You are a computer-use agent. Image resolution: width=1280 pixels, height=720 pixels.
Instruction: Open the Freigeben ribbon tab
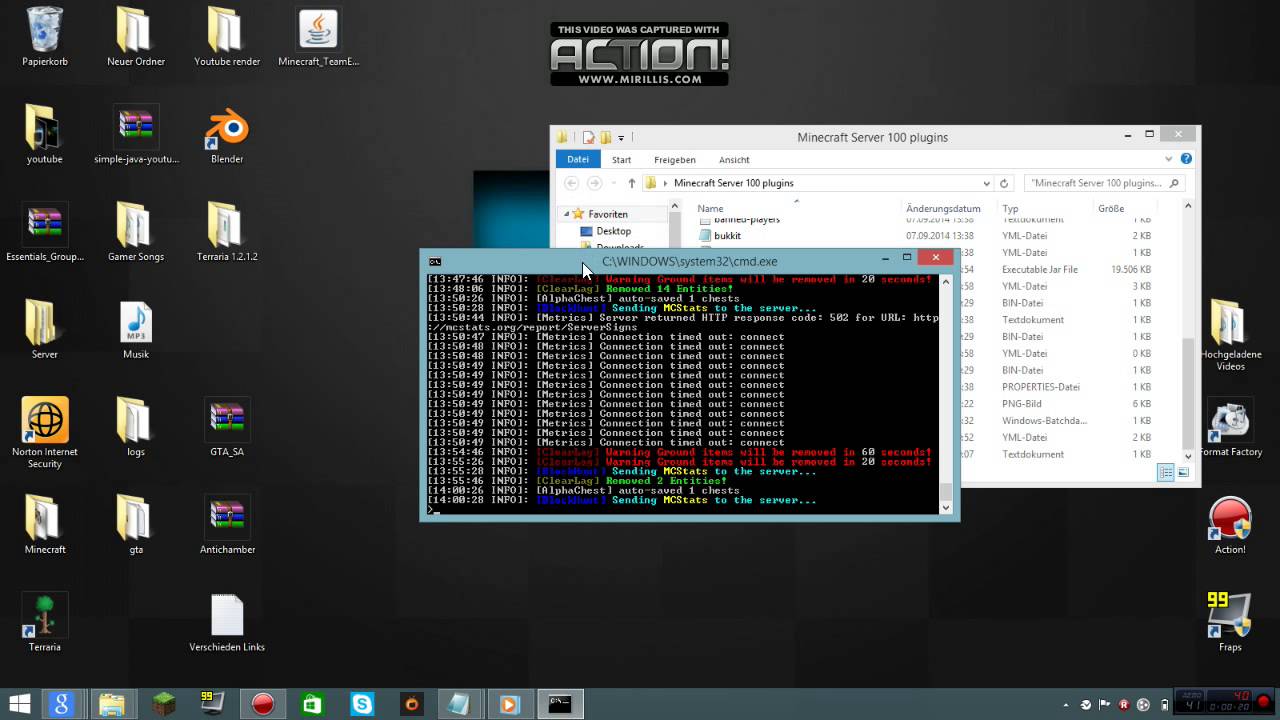(675, 159)
